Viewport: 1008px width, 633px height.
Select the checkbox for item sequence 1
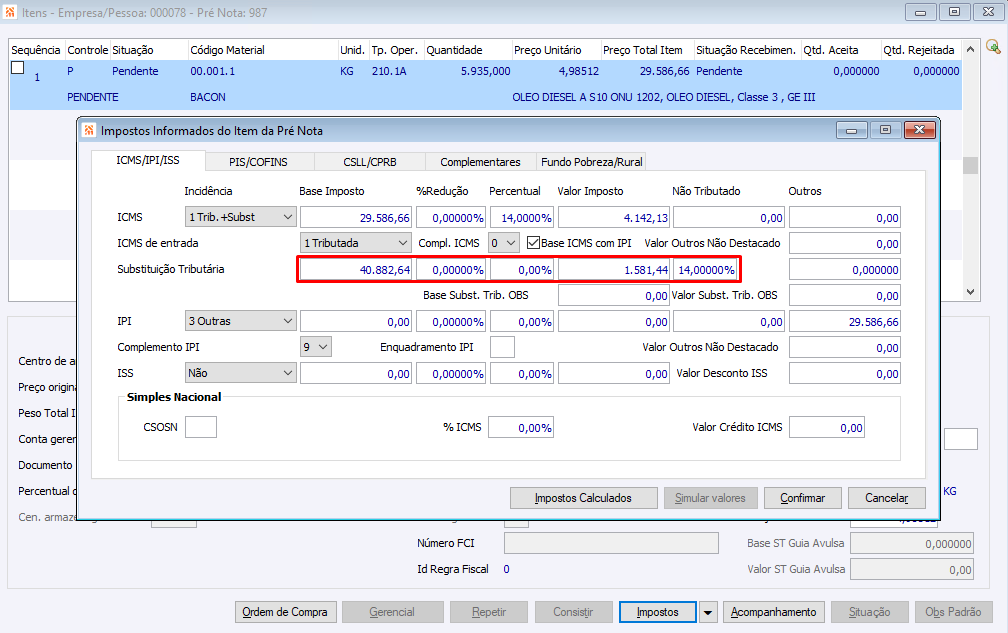pyautogui.click(x=17, y=68)
